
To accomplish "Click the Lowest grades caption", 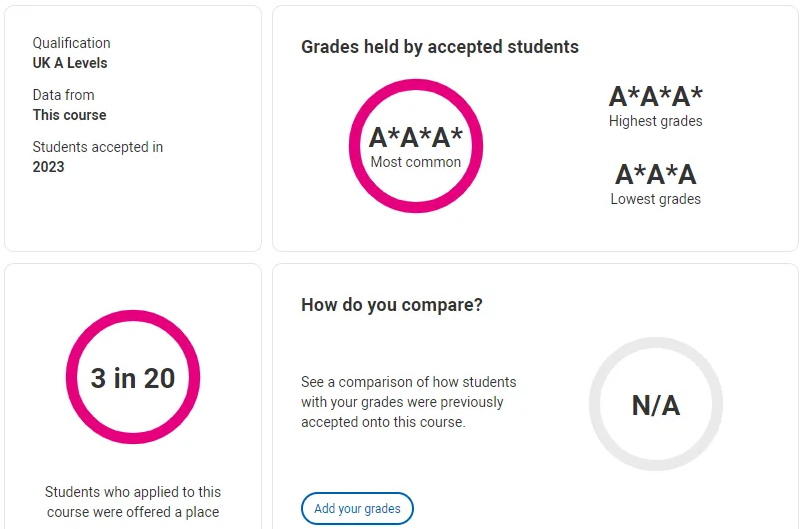I will coord(656,199).
